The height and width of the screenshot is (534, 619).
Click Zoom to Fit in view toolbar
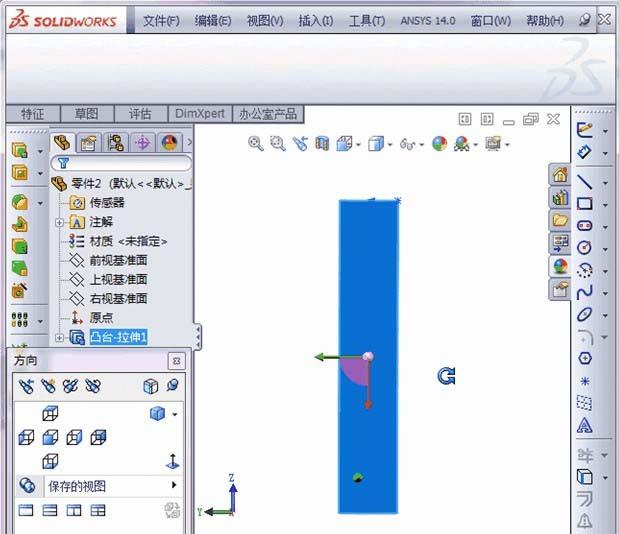(x=256, y=144)
